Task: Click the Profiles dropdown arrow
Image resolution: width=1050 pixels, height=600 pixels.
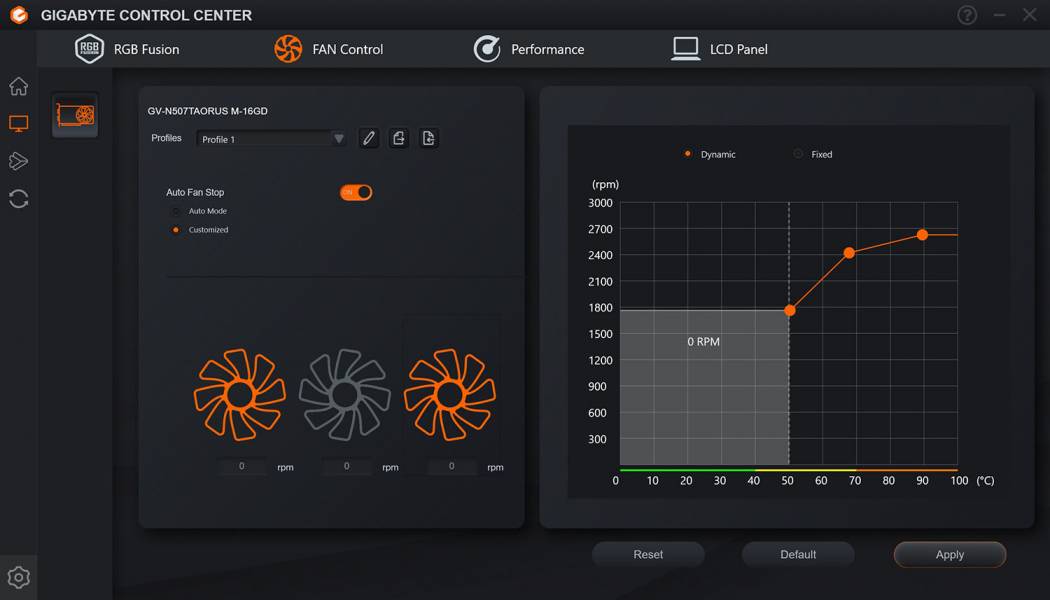Action: click(339, 139)
